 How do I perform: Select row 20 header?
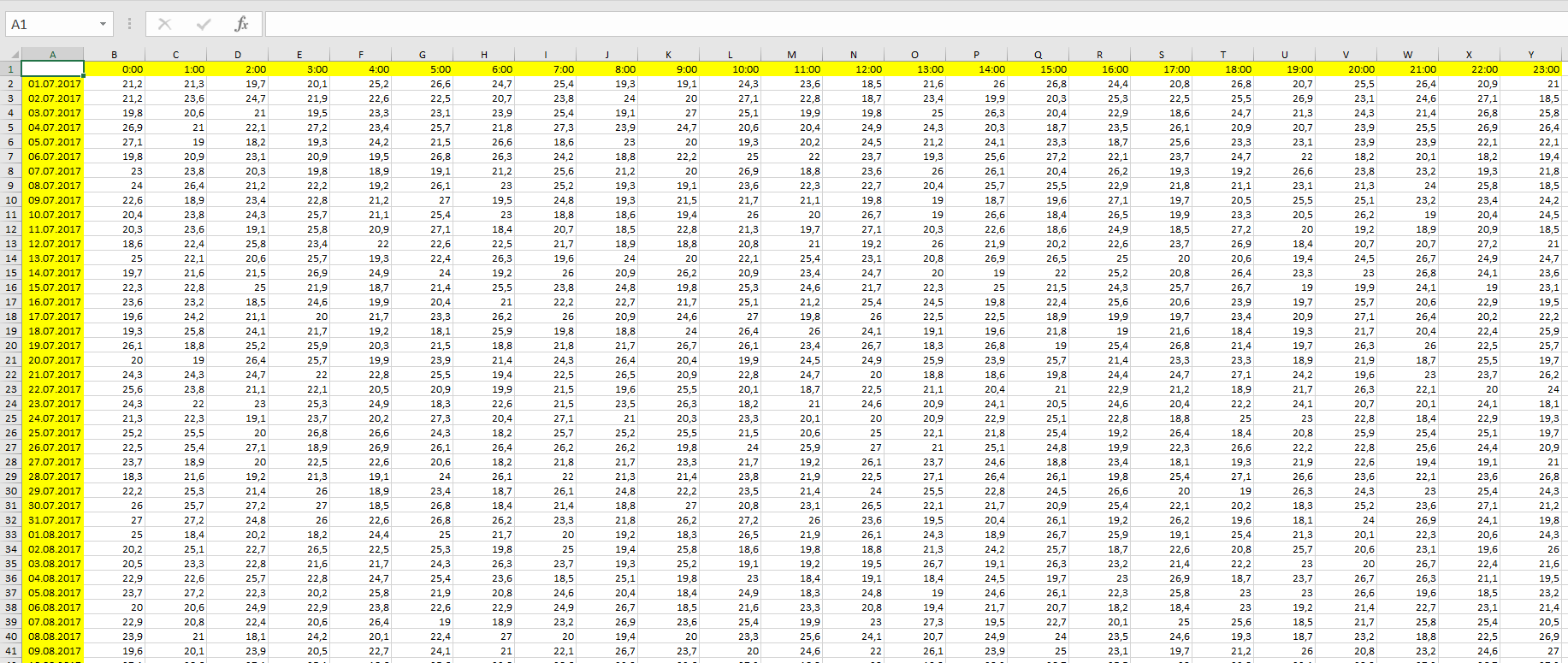coord(10,346)
